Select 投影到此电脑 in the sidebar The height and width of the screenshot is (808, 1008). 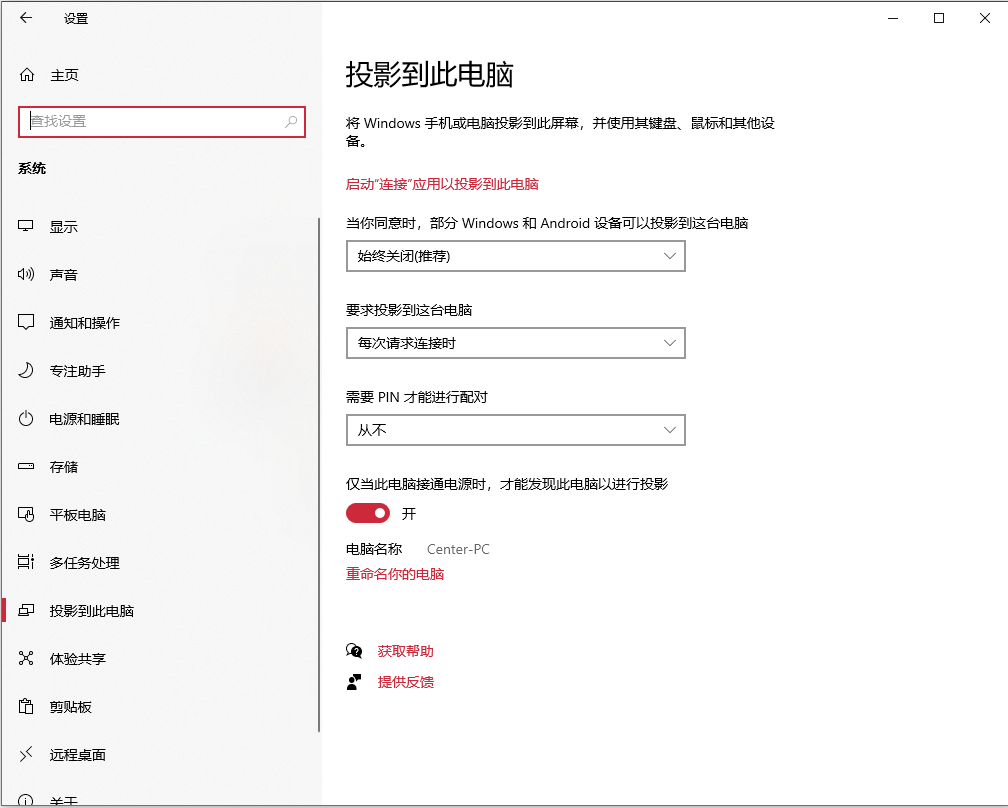tap(92, 611)
